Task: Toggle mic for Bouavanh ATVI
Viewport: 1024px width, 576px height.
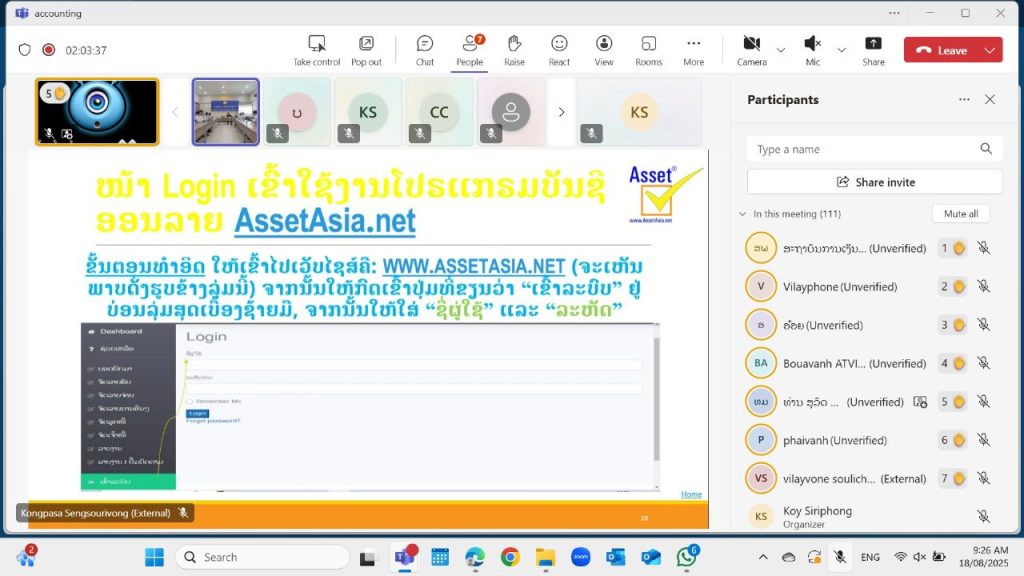Action: pos(984,363)
